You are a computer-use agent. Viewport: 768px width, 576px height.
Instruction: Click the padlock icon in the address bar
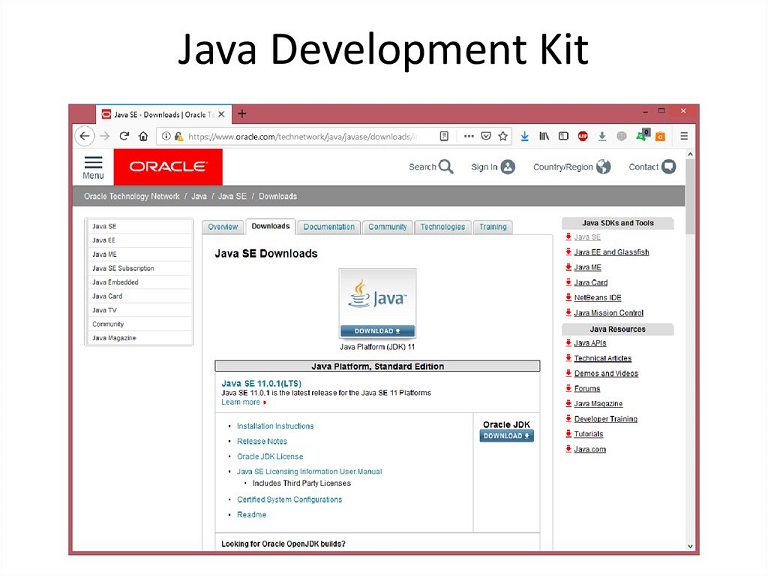point(179,136)
